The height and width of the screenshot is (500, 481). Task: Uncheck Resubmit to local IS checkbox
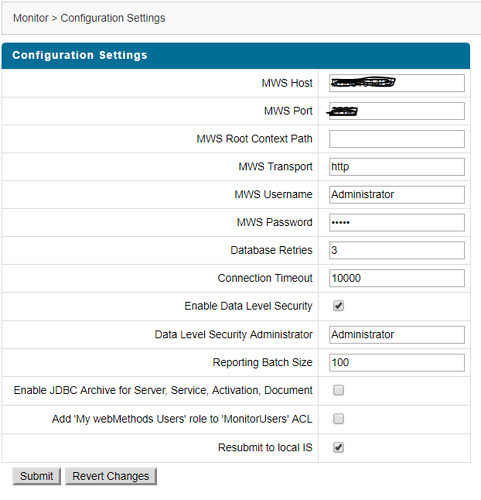point(338,447)
